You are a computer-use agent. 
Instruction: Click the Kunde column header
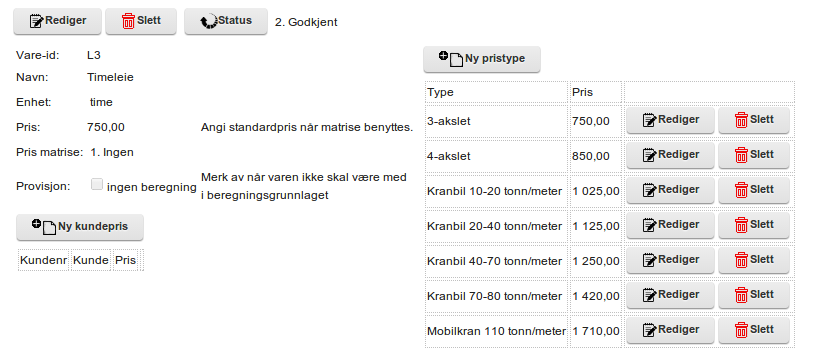pyautogui.click(x=90, y=260)
